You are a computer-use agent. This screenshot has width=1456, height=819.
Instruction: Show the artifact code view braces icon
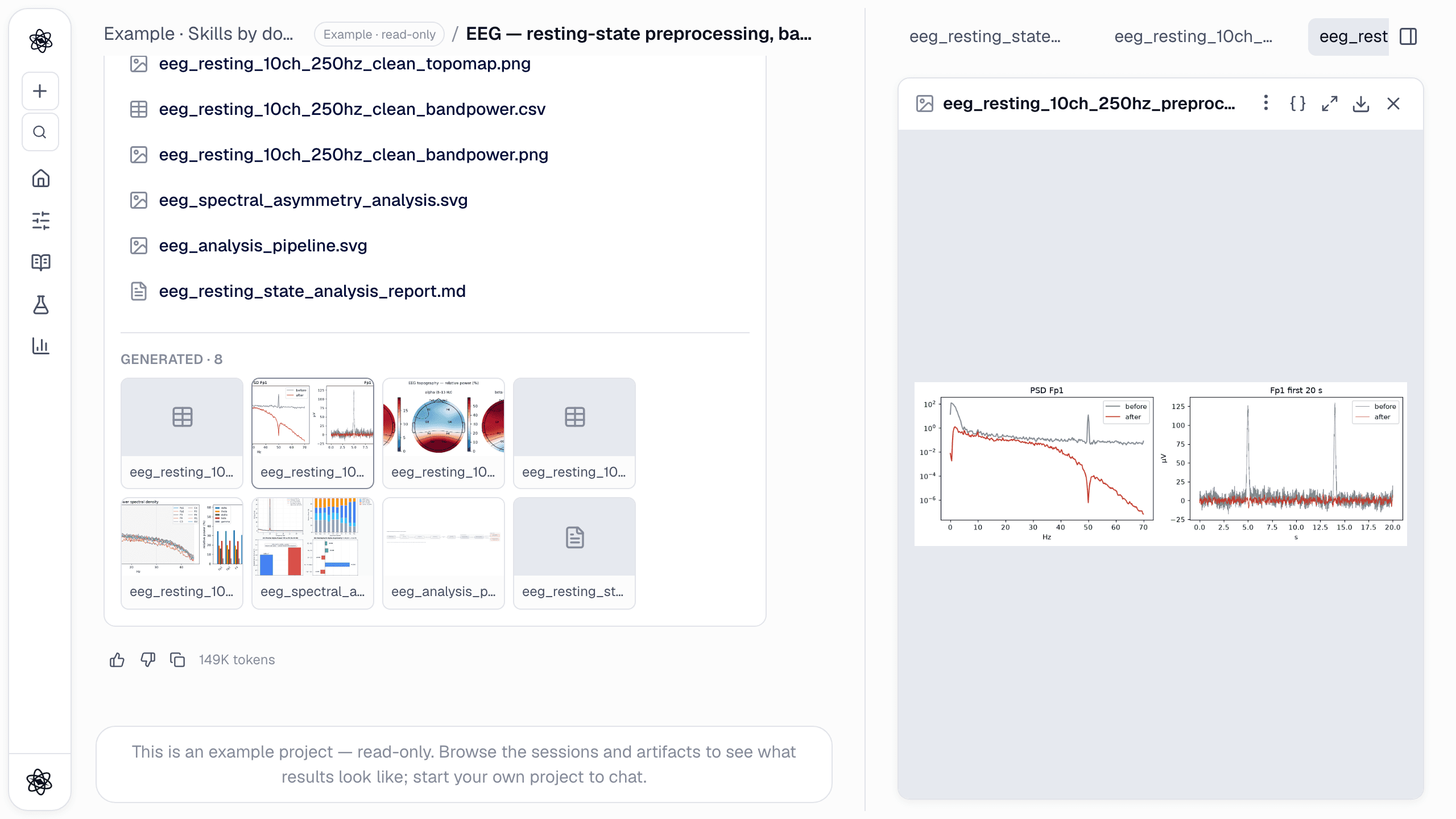(1297, 104)
